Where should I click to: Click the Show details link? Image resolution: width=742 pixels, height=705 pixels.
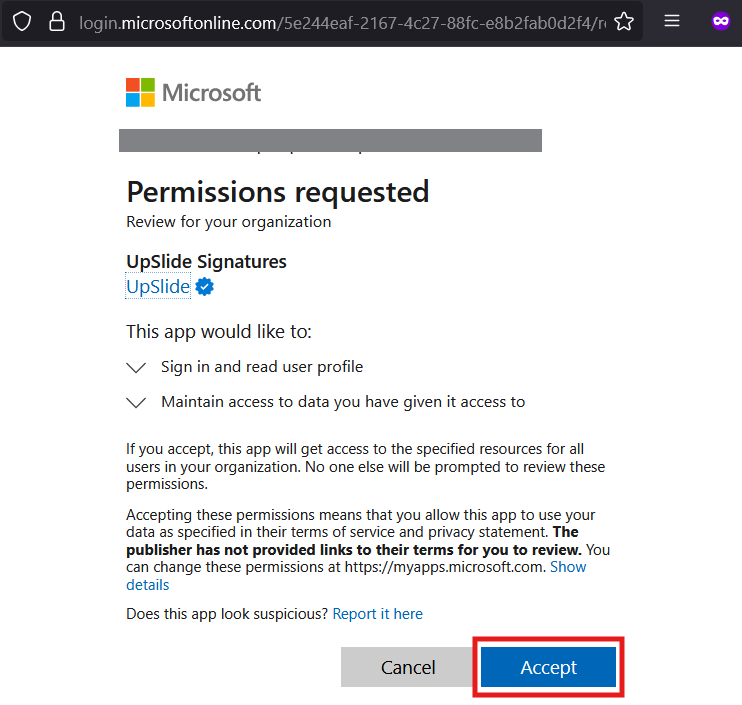[x=568, y=567]
